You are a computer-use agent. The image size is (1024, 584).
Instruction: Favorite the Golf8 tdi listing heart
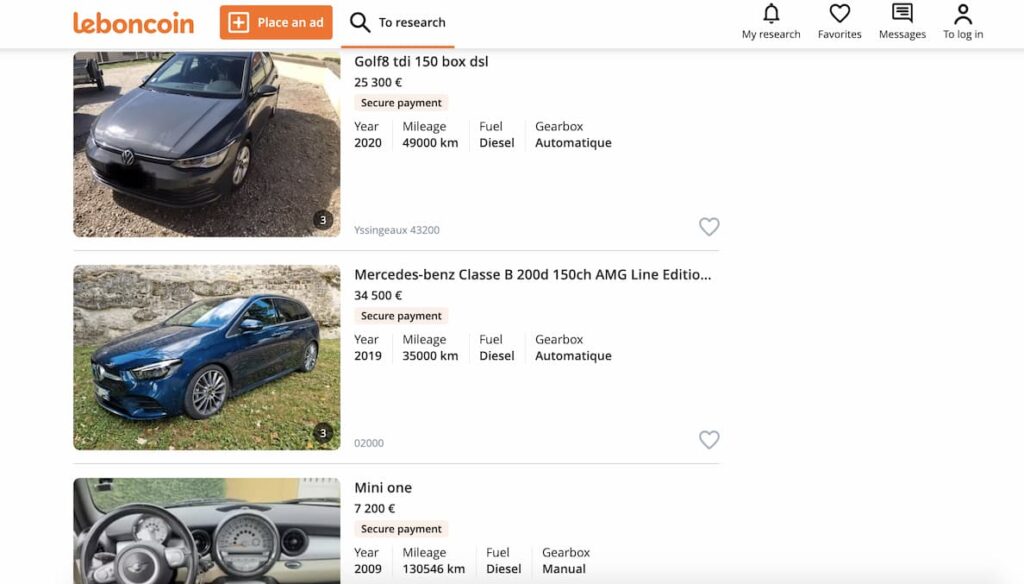point(709,227)
